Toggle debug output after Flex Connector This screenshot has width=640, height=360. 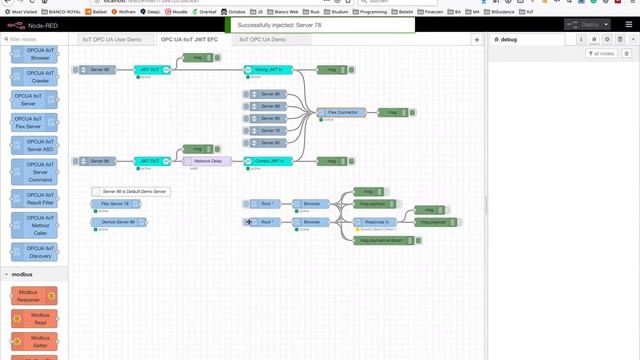click(412, 112)
